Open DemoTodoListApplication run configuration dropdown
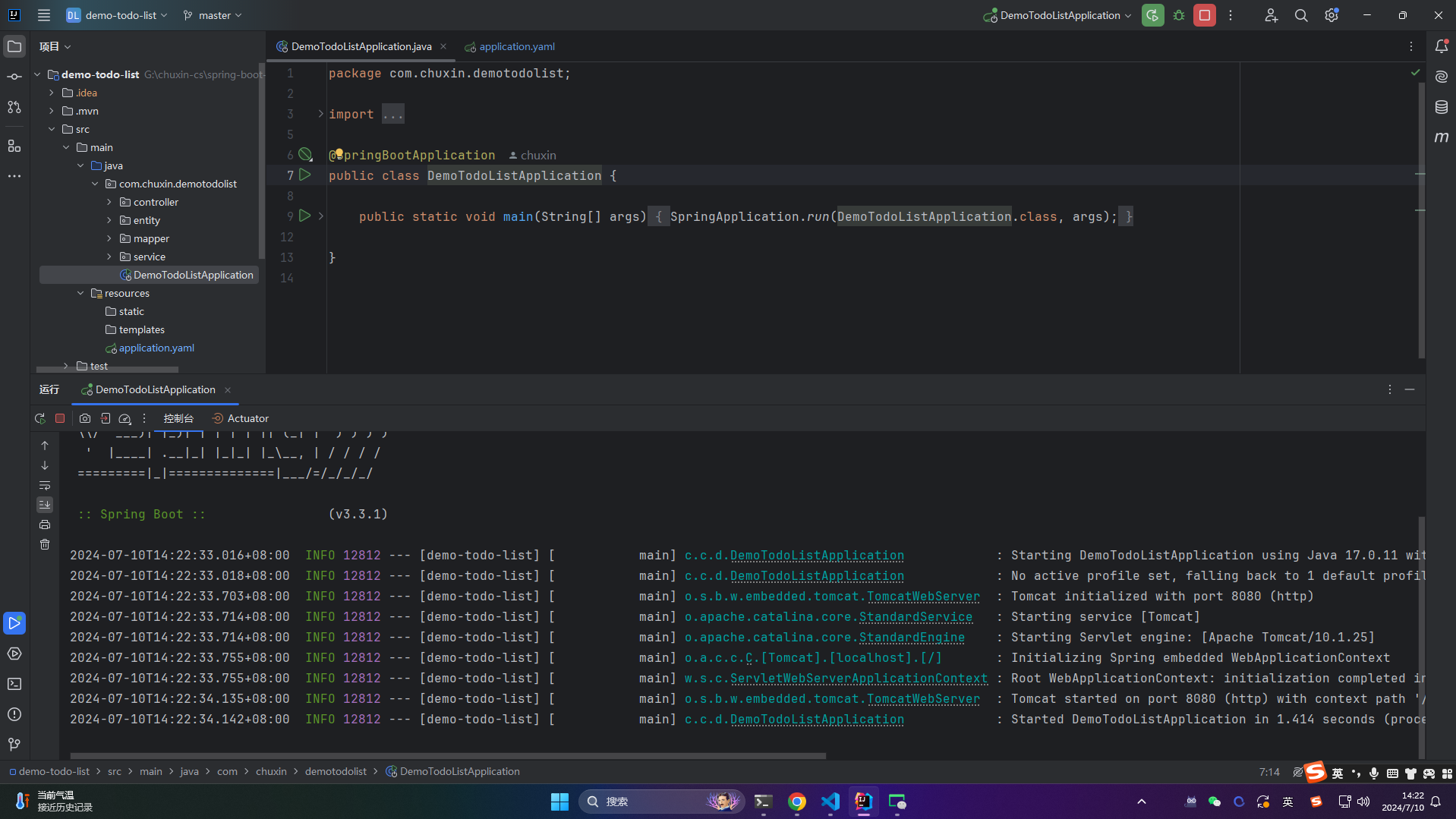 1057,15
